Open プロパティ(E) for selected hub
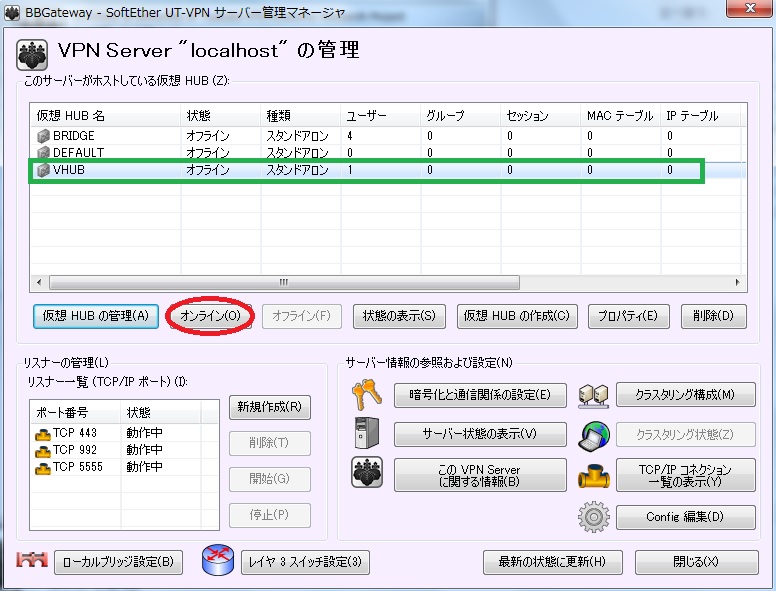 629,316
